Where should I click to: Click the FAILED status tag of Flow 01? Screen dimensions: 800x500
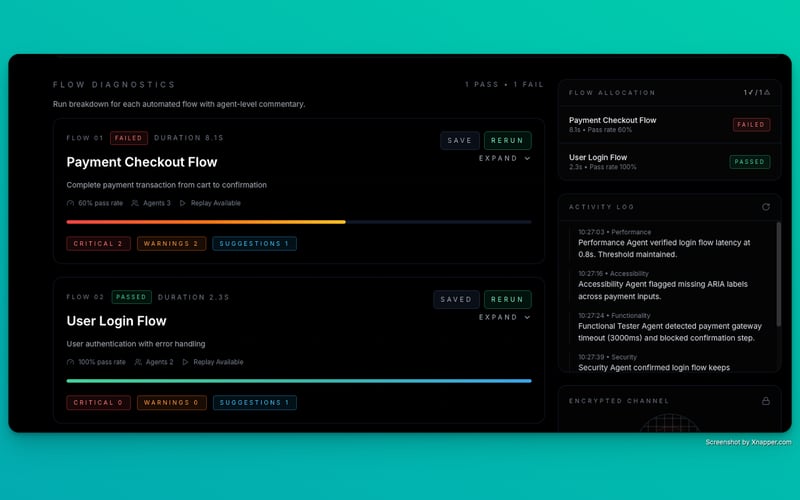[129, 138]
